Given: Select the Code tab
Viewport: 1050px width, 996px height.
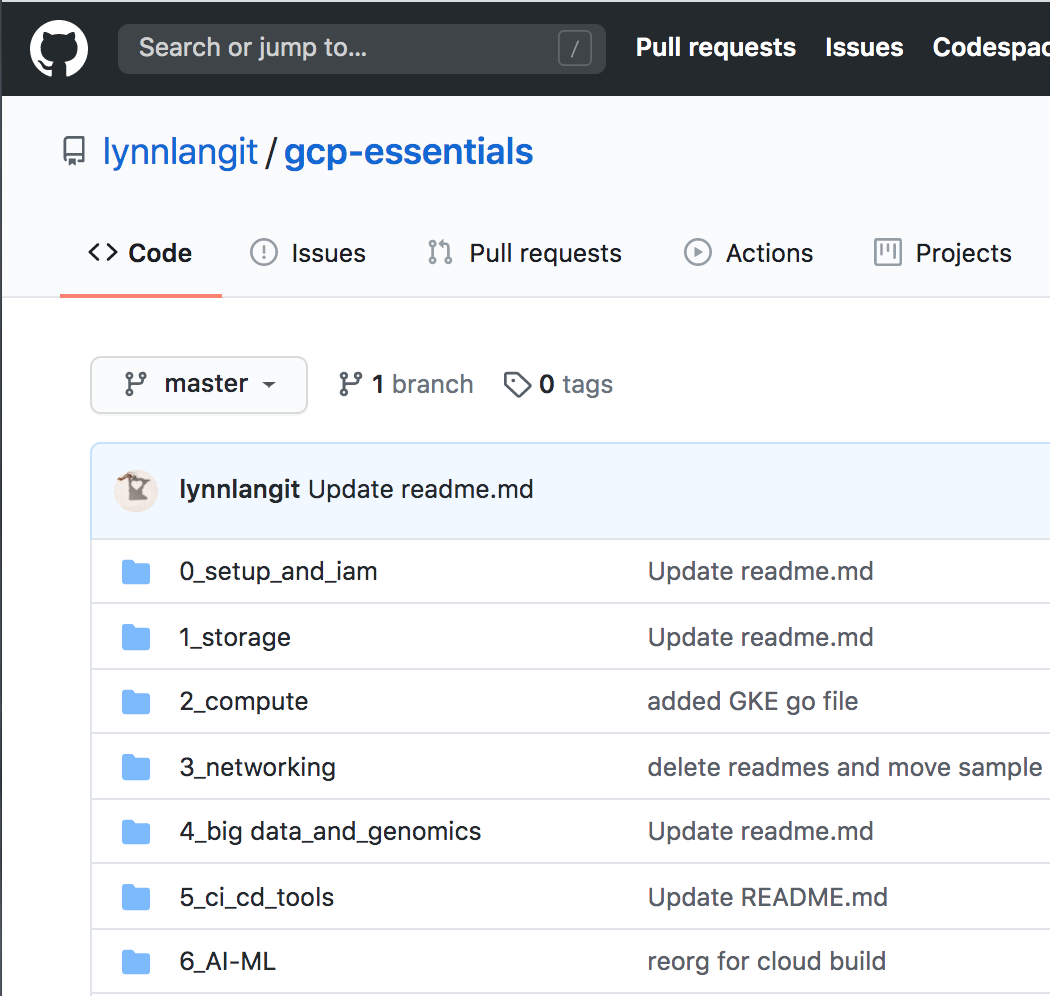Looking at the screenshot, I should 141,253.
